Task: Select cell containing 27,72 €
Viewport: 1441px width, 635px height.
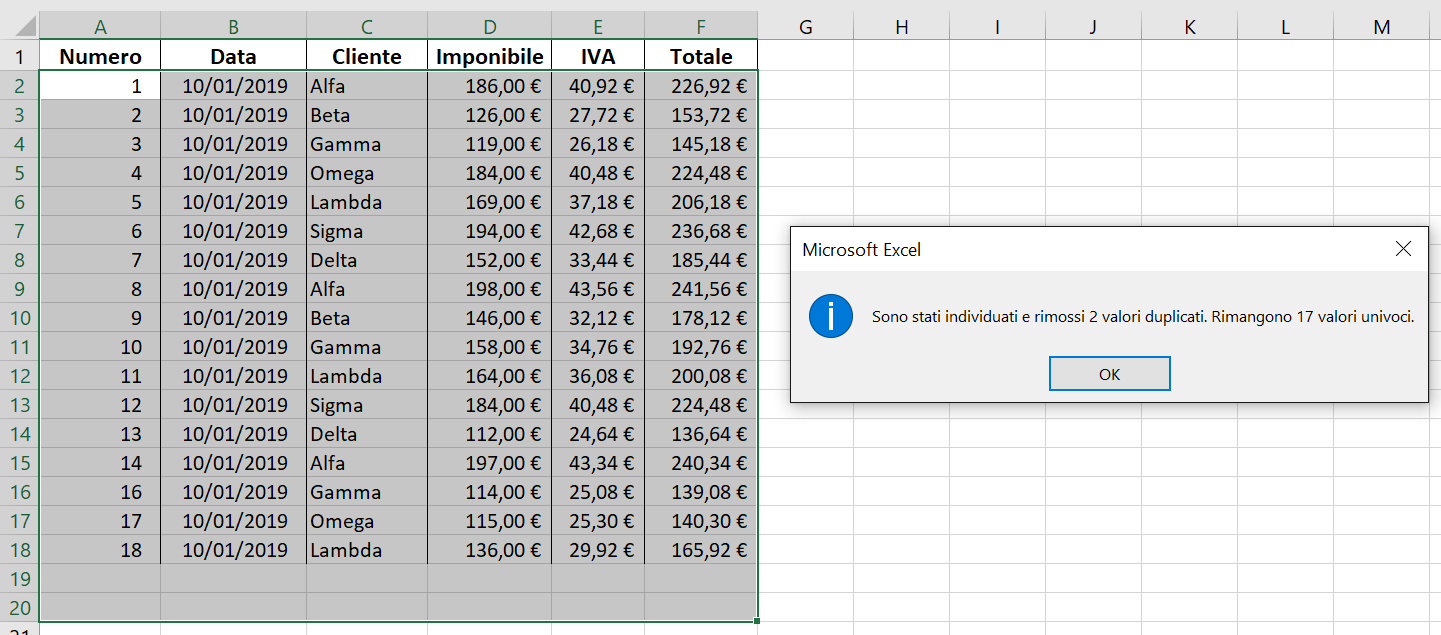Action: [598, 115]
